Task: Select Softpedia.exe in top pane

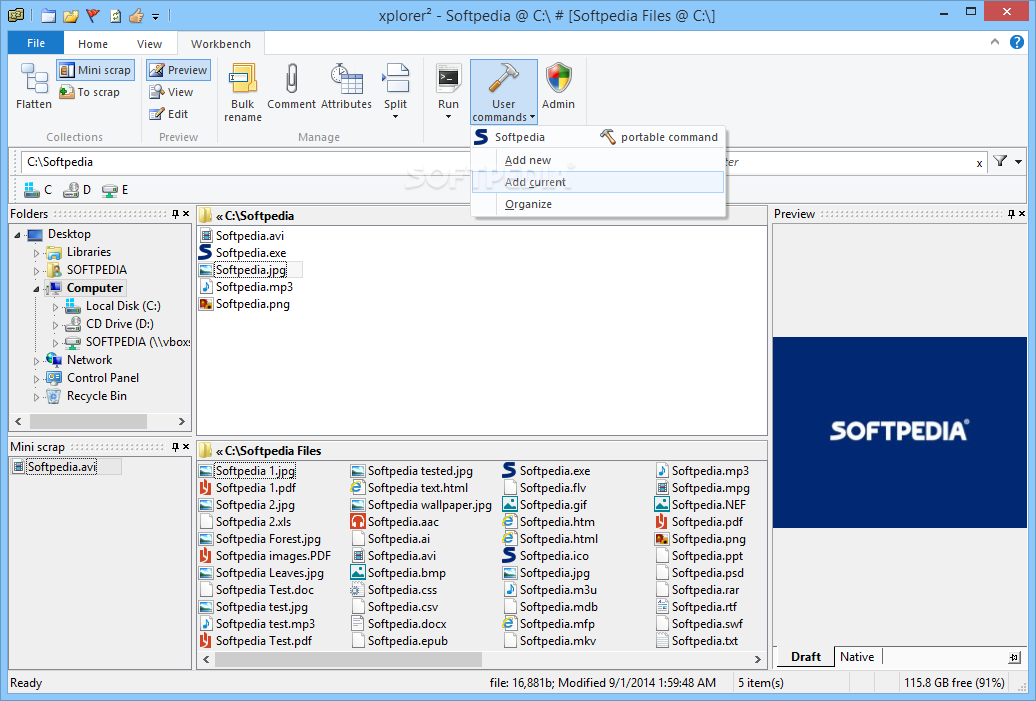Action: [250, 253]
